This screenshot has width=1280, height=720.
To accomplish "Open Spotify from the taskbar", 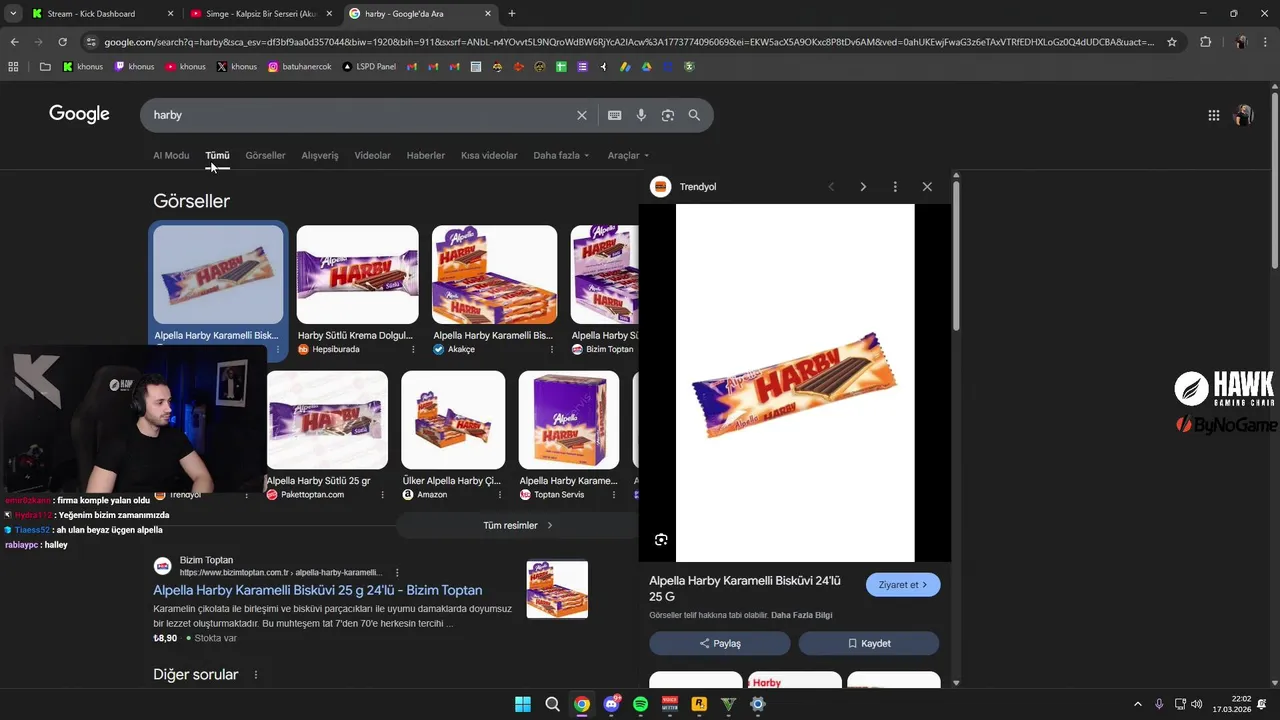I will 641,704.
